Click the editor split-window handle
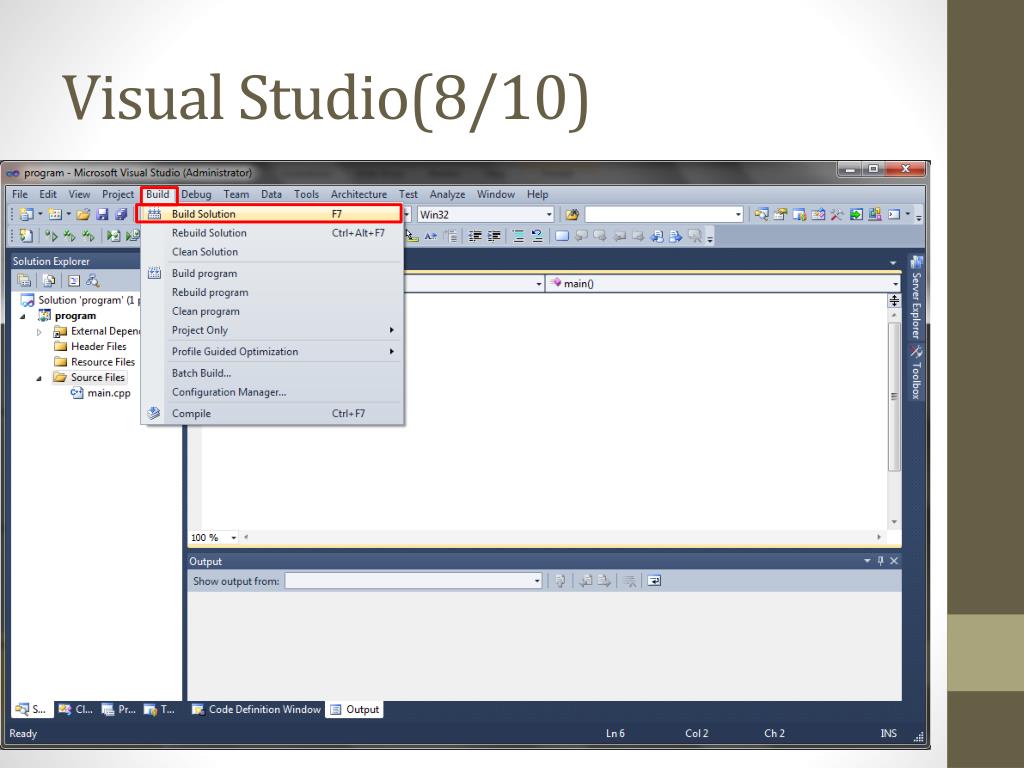The width and height of the screenshot is (1024, 768). [x=894, y=300]
